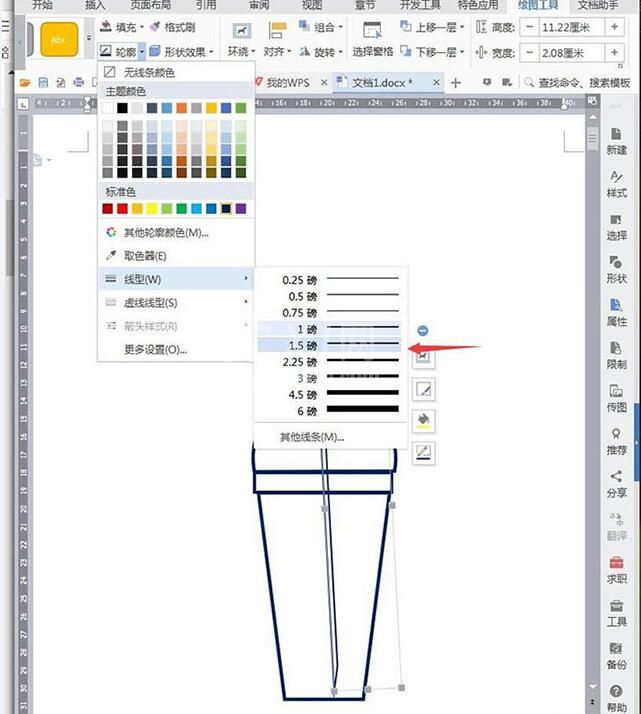Image resolution: width=641 pixels, height=714 pixels.
Task: Pick the yellow standard color swatch
Action: pyautogui.click(x=152, y=209)
